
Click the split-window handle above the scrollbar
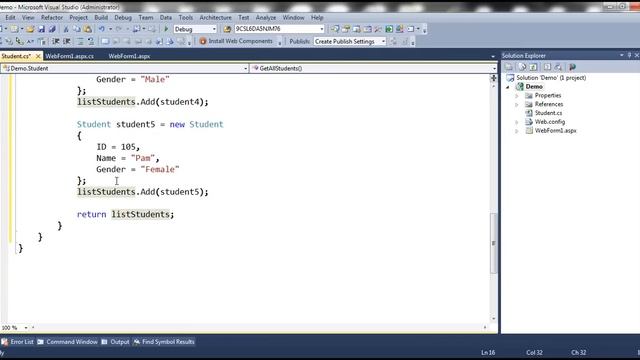tap(493, 78)
